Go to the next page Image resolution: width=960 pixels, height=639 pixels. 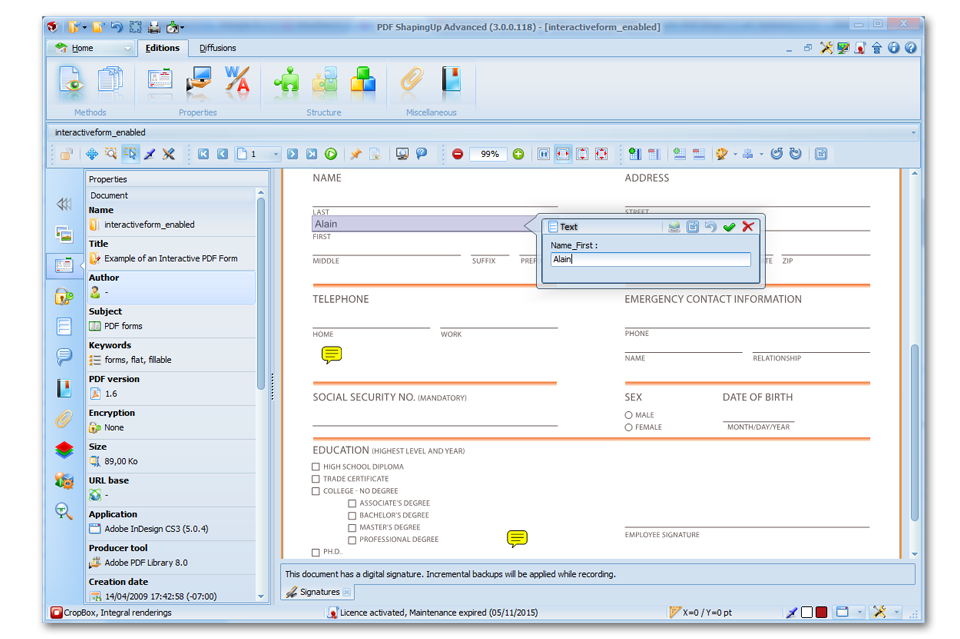pyautogui.click(x=293, y=154)
